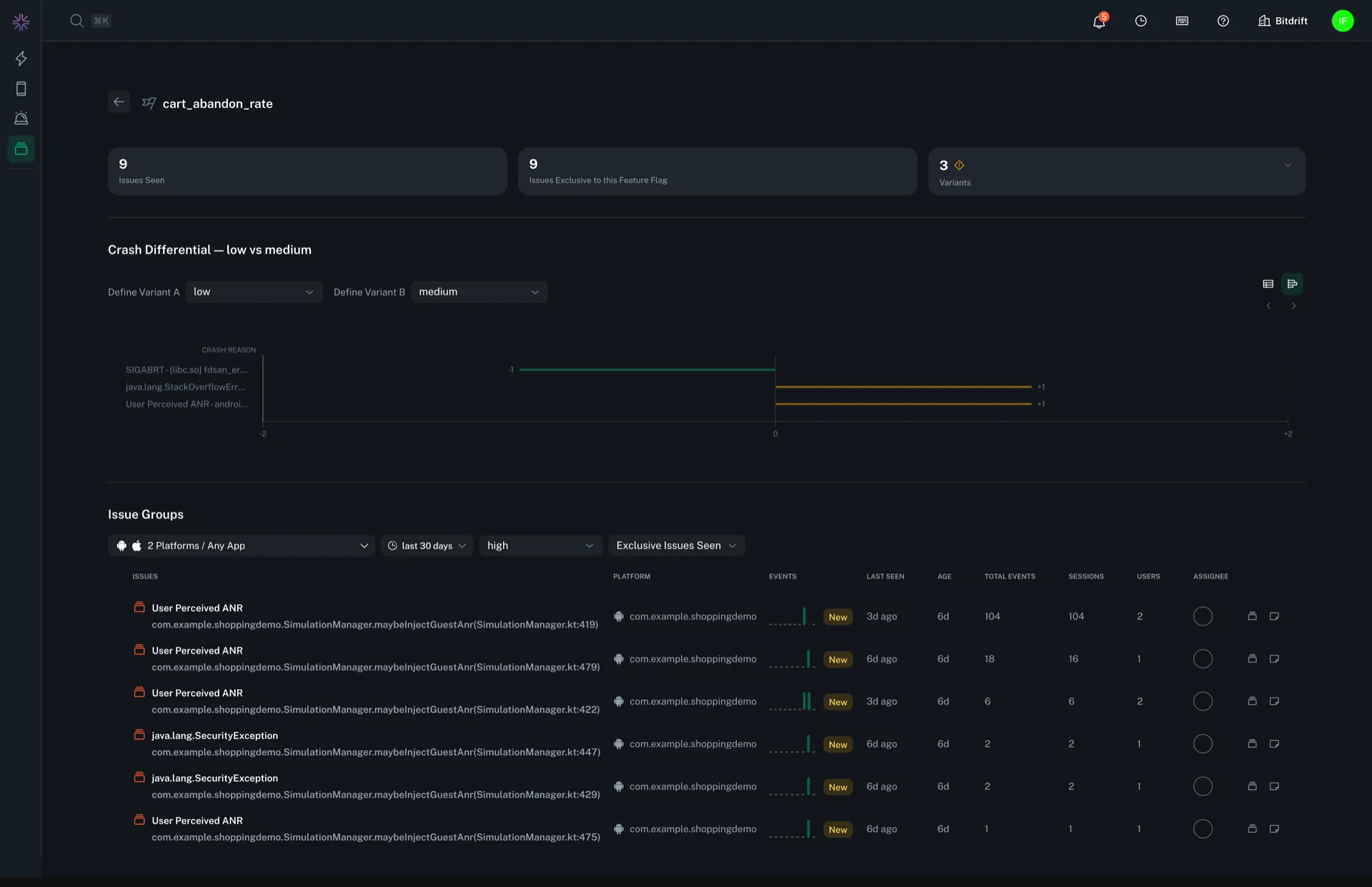Switch crash differential to table view

click(1268, 284)
